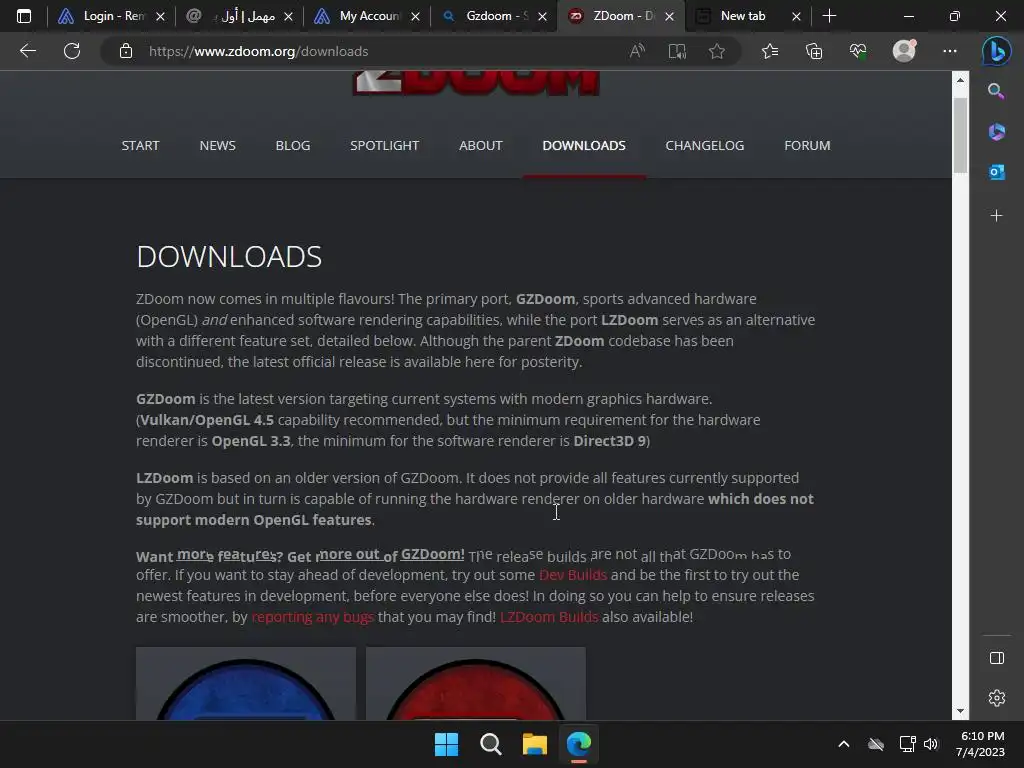This screenshot has height=768, width=1024.
Task: Show hidden system tray icons
Action: pyautogui.click(x=844, y=744)
